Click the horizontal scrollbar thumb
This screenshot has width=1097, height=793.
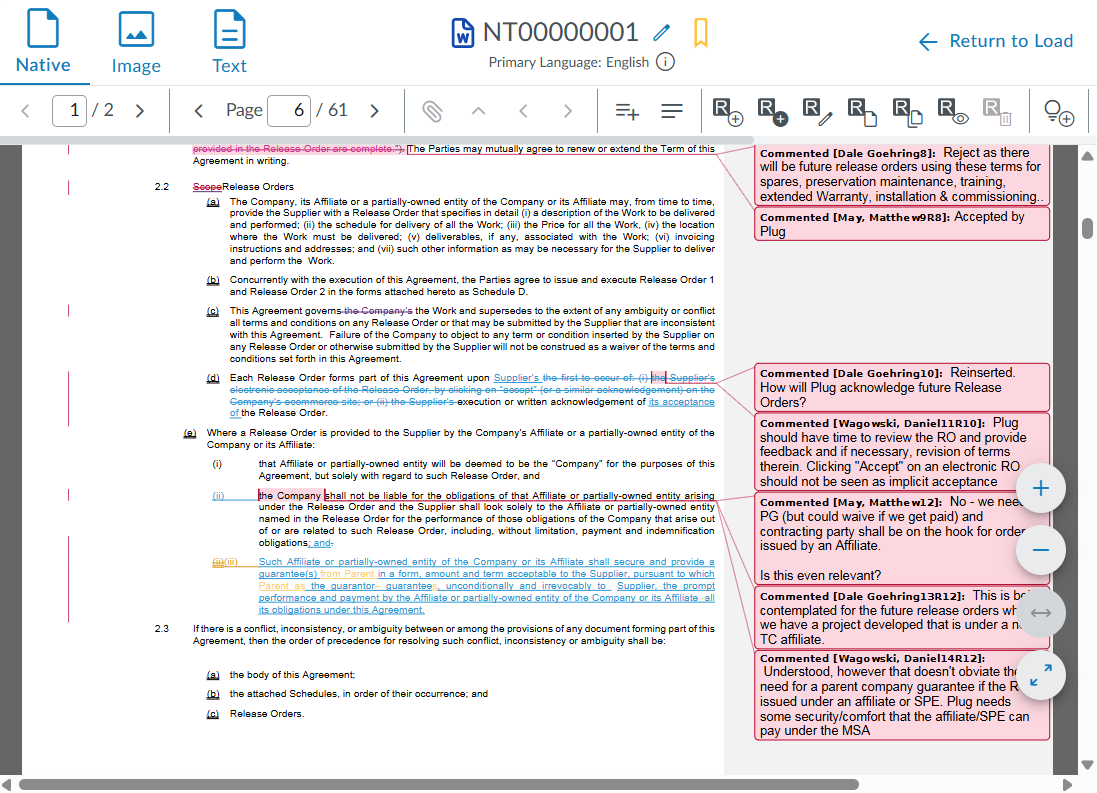click(x=439, y=785)
